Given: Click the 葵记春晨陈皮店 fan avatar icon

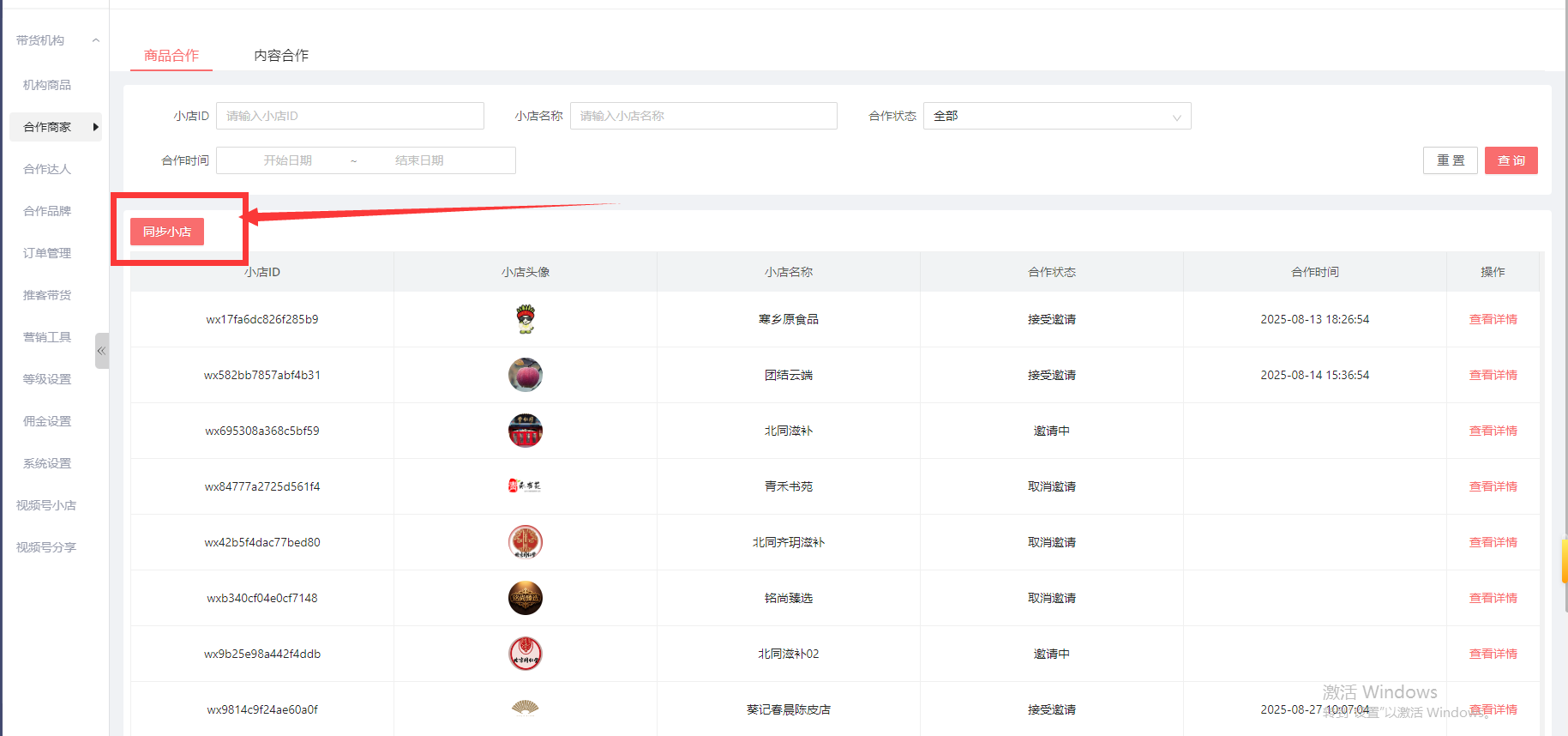Looking at the screenshot, I should coord(526,708).
